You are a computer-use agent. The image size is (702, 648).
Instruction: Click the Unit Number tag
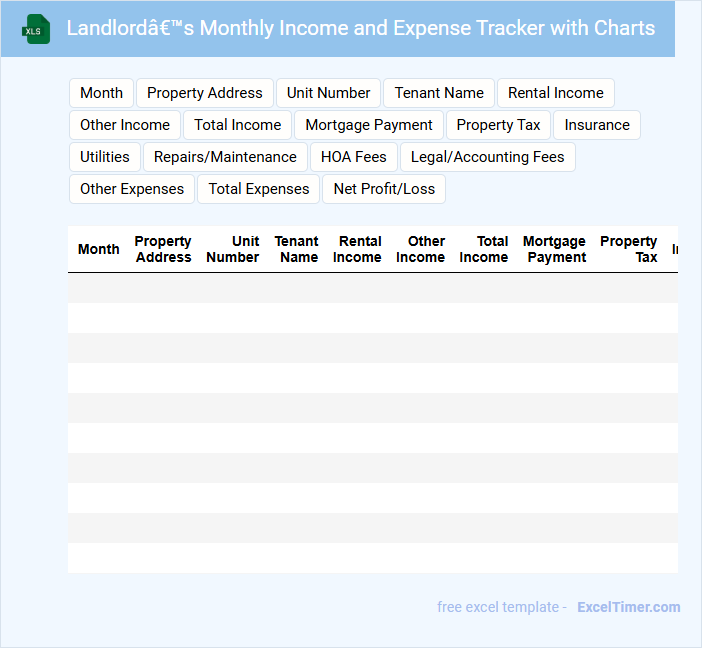click(x=328, y=93)
